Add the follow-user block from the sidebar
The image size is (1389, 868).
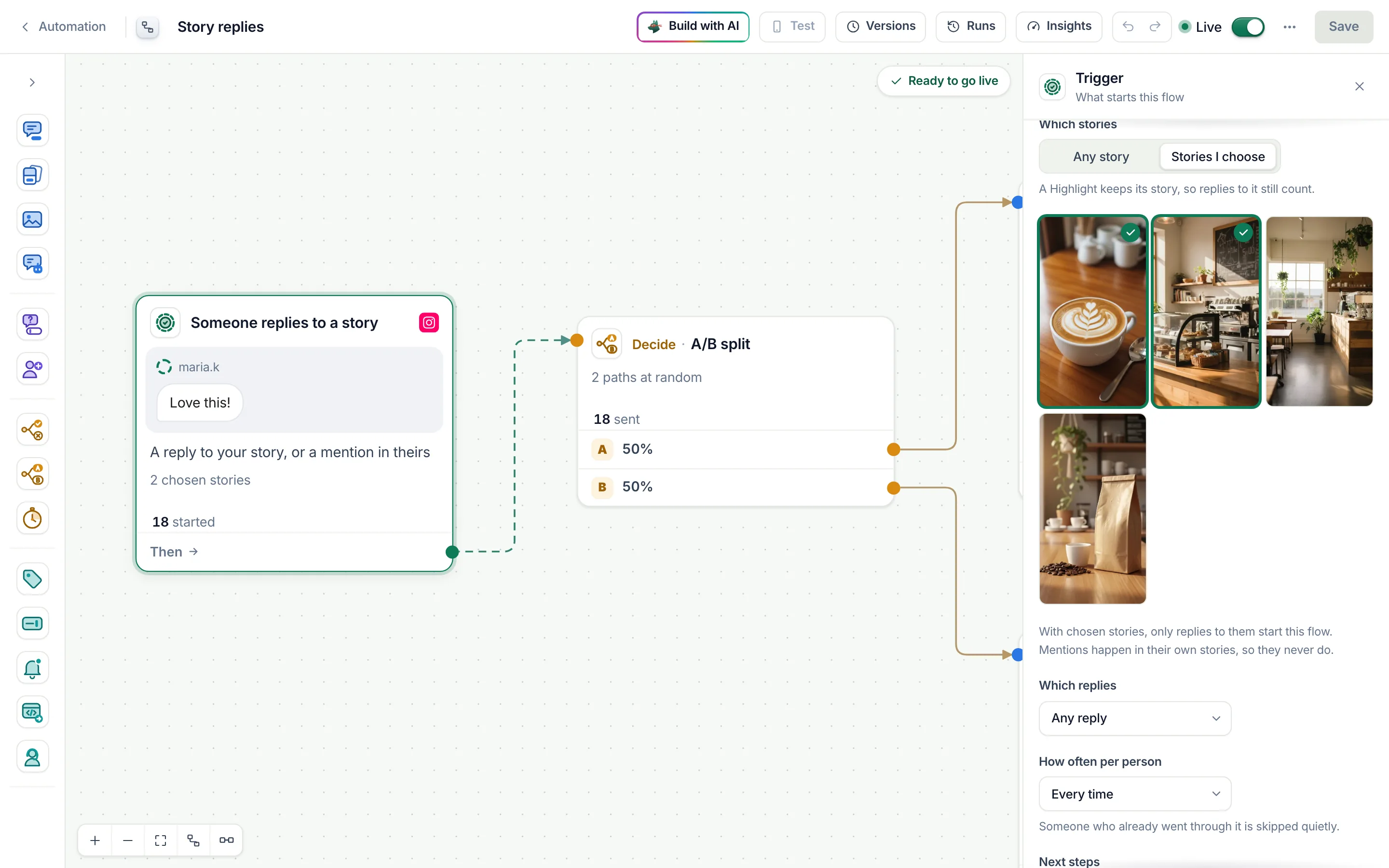tap(33, 368)
